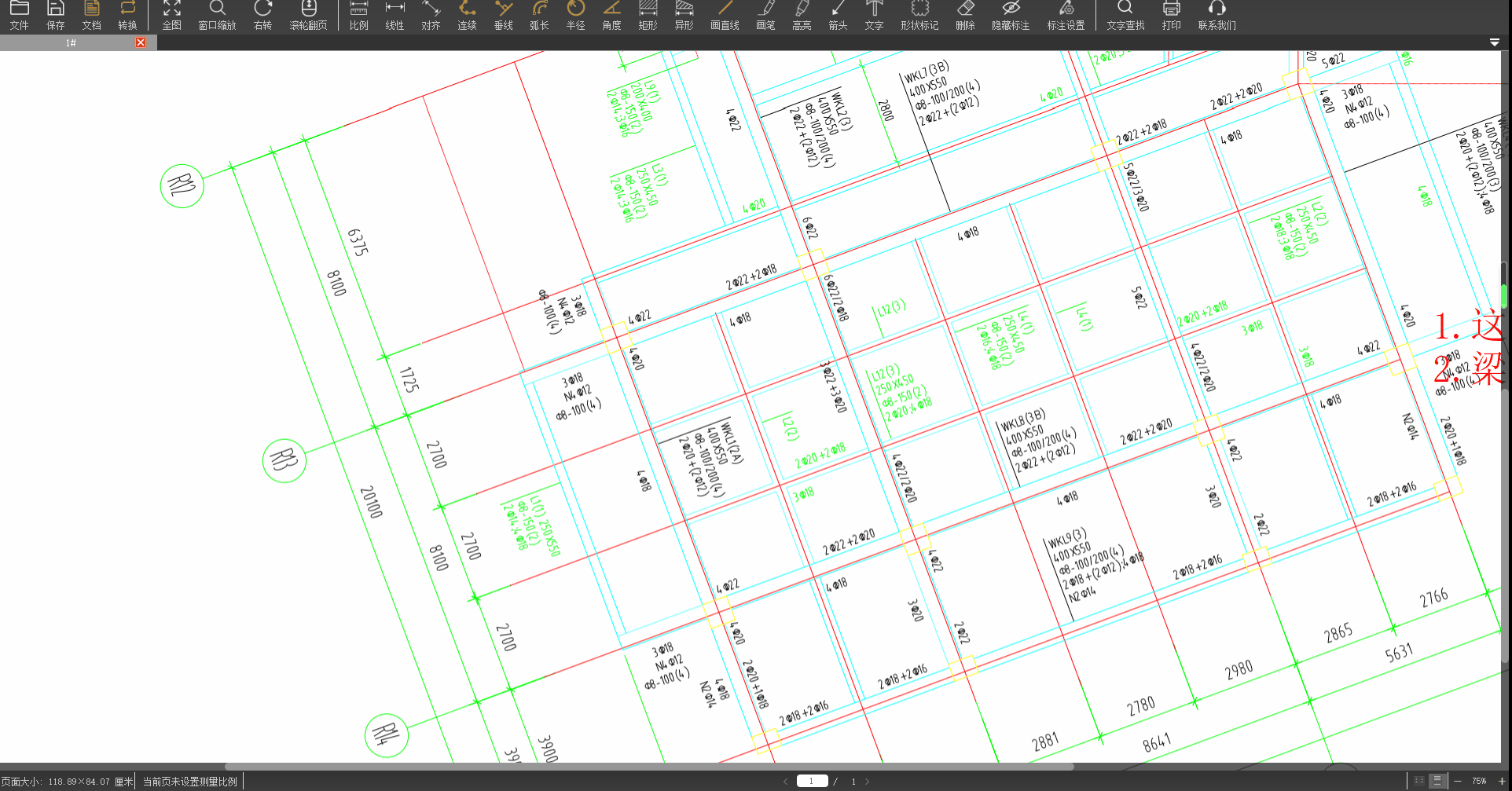Activate 窗口缩放 window zoom tool
Viewport: 1512px width, 791px height.
click(x=217, y=16)
